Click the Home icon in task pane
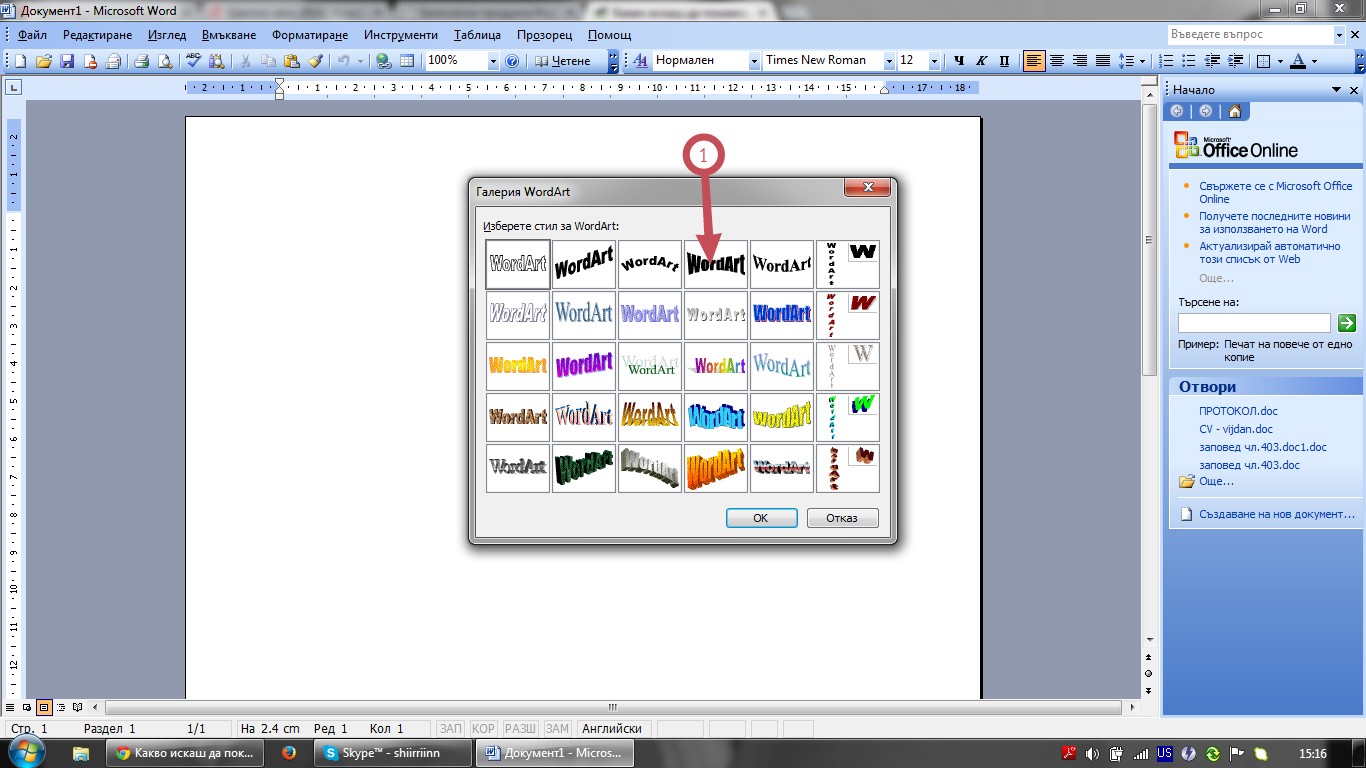This screenshot has height=768, width=1366. [1235, 111]
